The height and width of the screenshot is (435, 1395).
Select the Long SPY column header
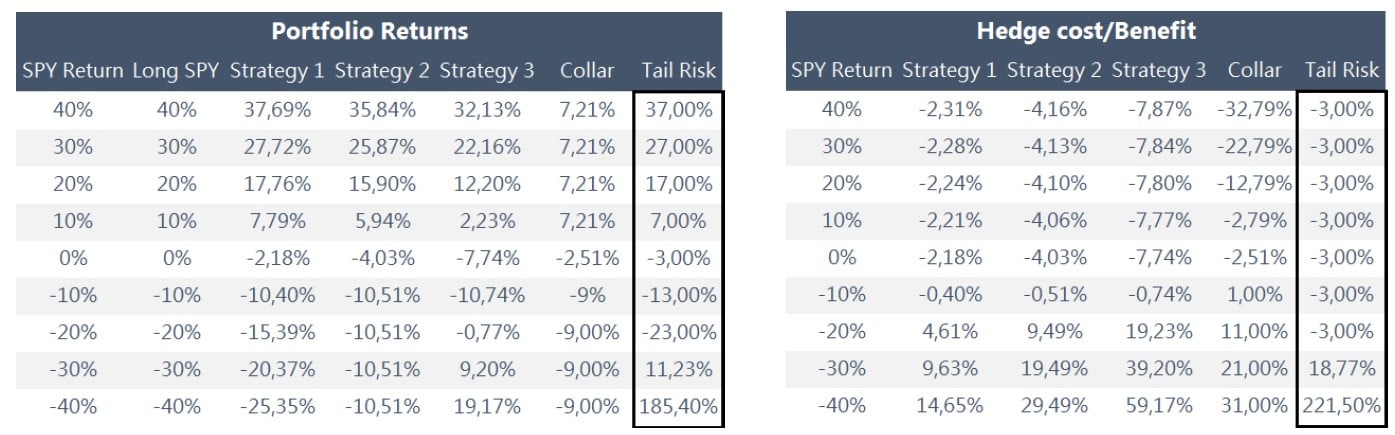pos(177,71)
